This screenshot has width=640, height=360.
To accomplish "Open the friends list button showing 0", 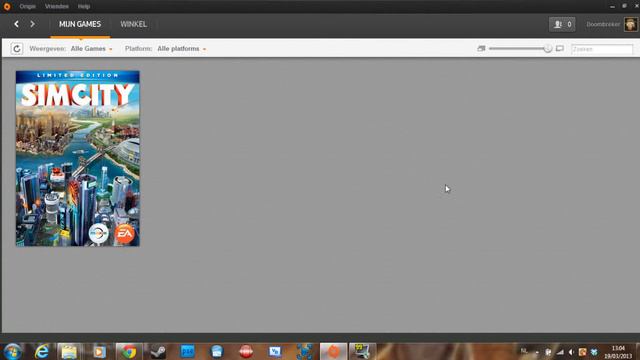I will (562, 24).
